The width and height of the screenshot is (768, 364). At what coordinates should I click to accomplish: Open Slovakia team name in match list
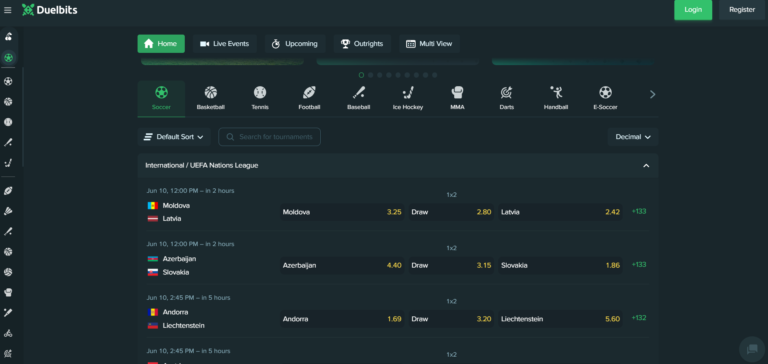click(x=176, y=272)
